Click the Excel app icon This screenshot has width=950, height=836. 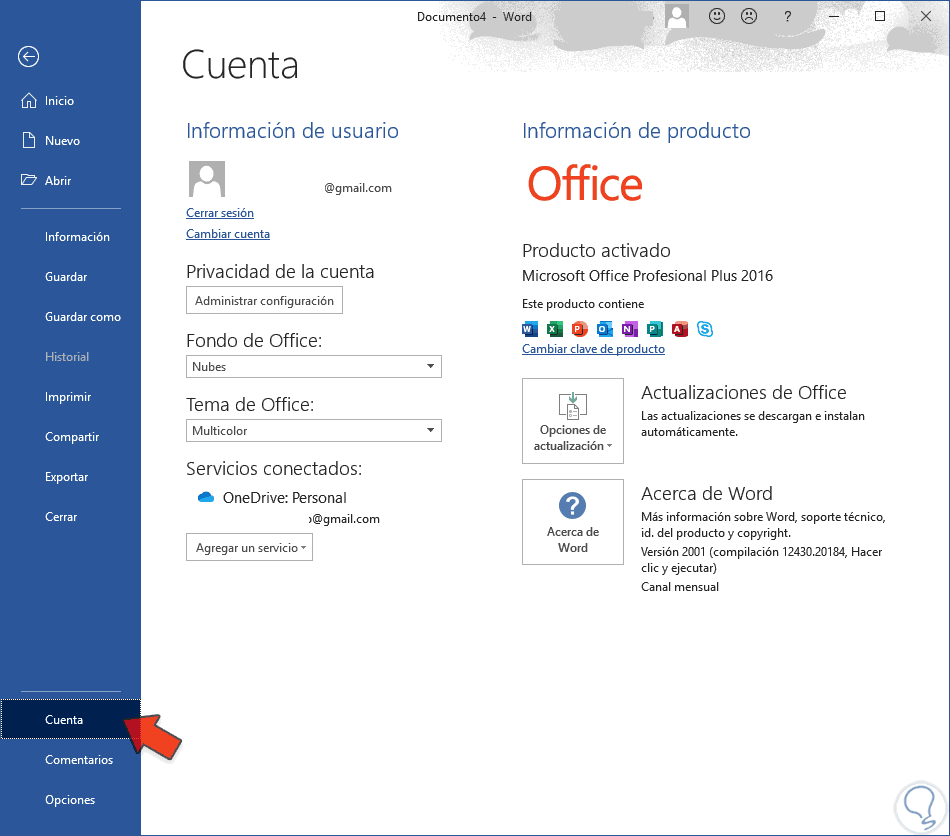tap(554, 329)
